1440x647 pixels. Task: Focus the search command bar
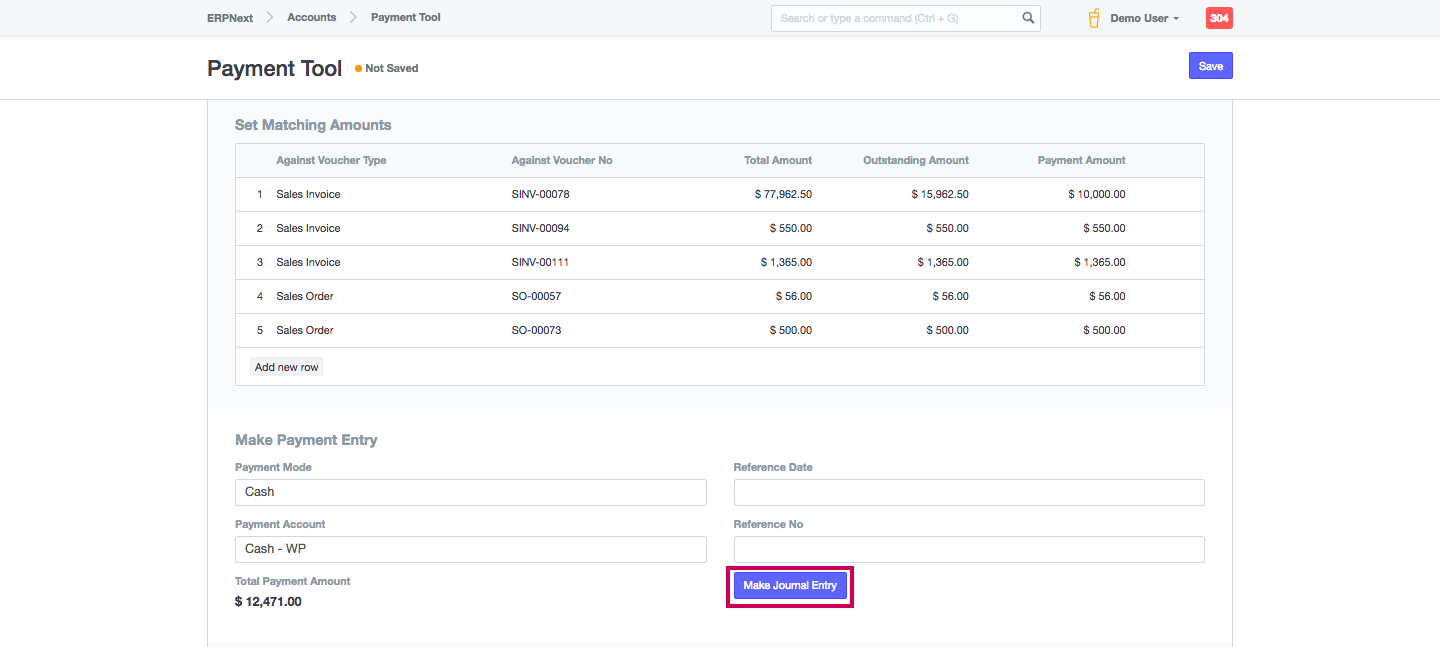(x=895, y=18)
